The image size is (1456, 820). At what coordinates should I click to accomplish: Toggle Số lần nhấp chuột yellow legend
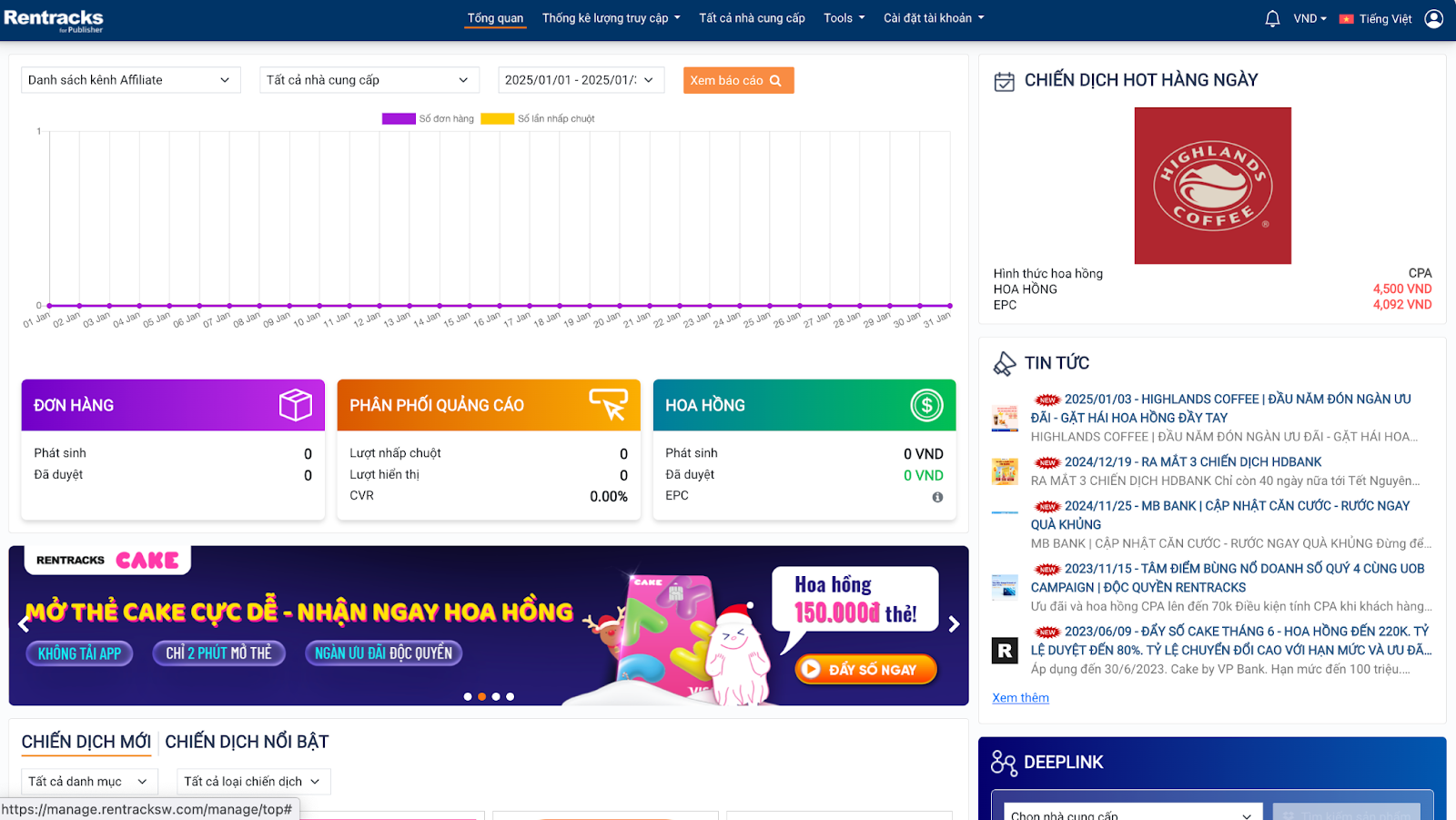(x=538, y=118)
